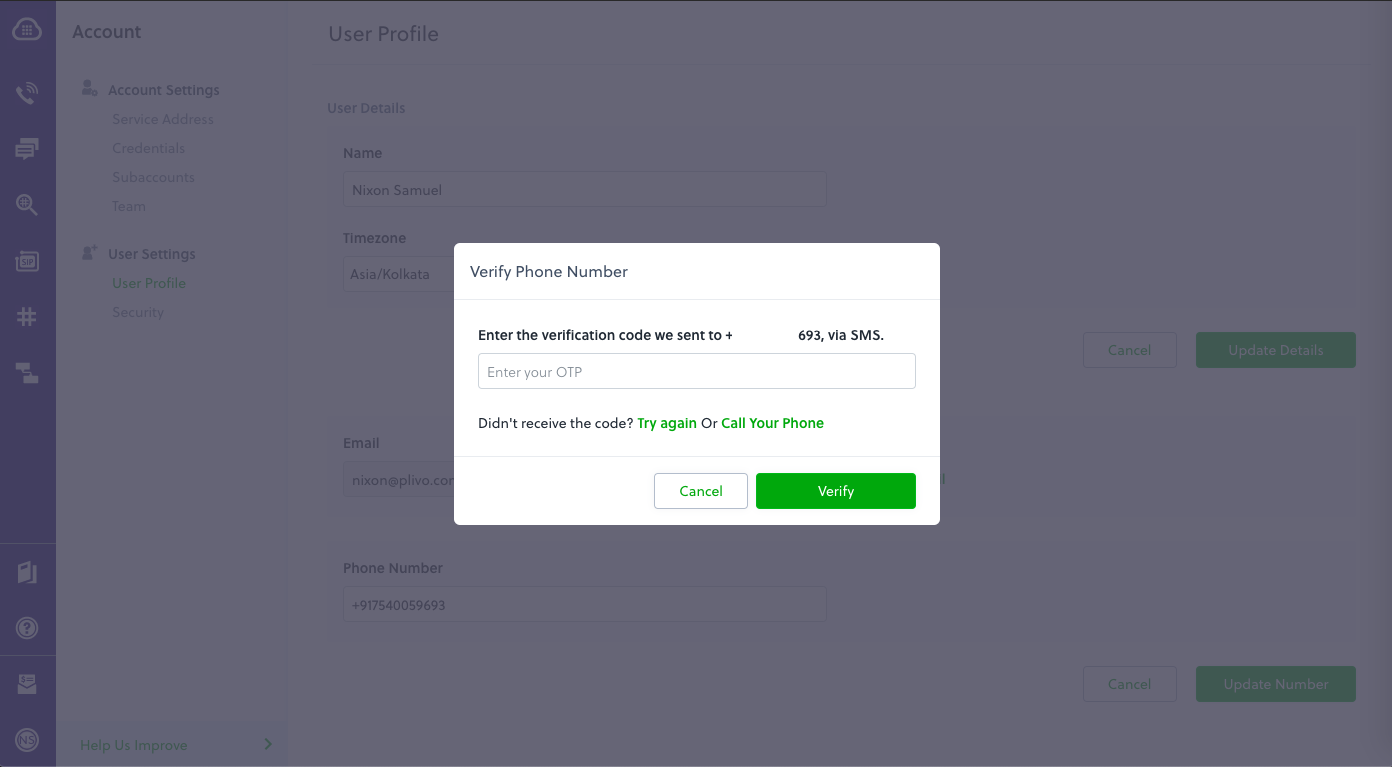Click the green Verify button
The height and width of the screenshot is (767, 1392).
[835, 491]
